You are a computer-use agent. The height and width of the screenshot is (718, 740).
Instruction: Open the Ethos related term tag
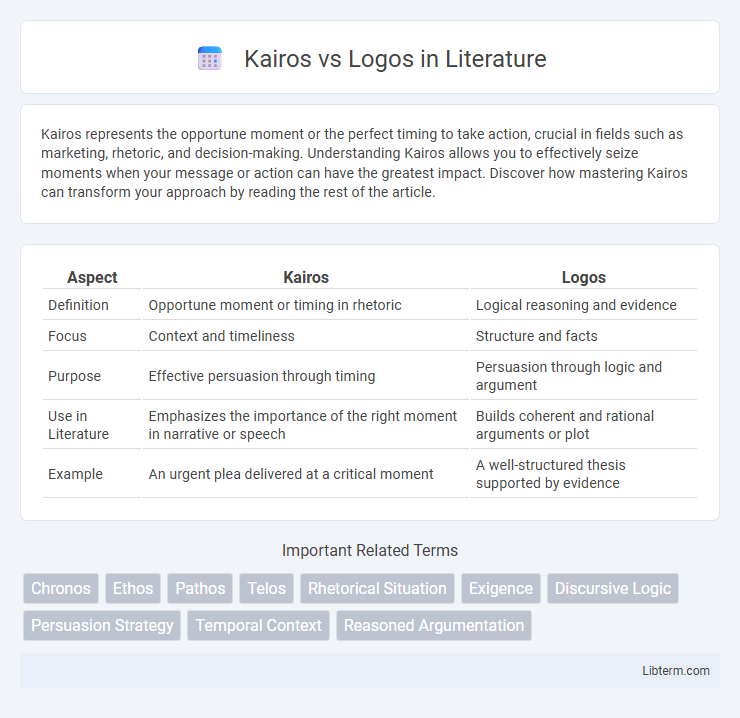click(x=133, y=588)
